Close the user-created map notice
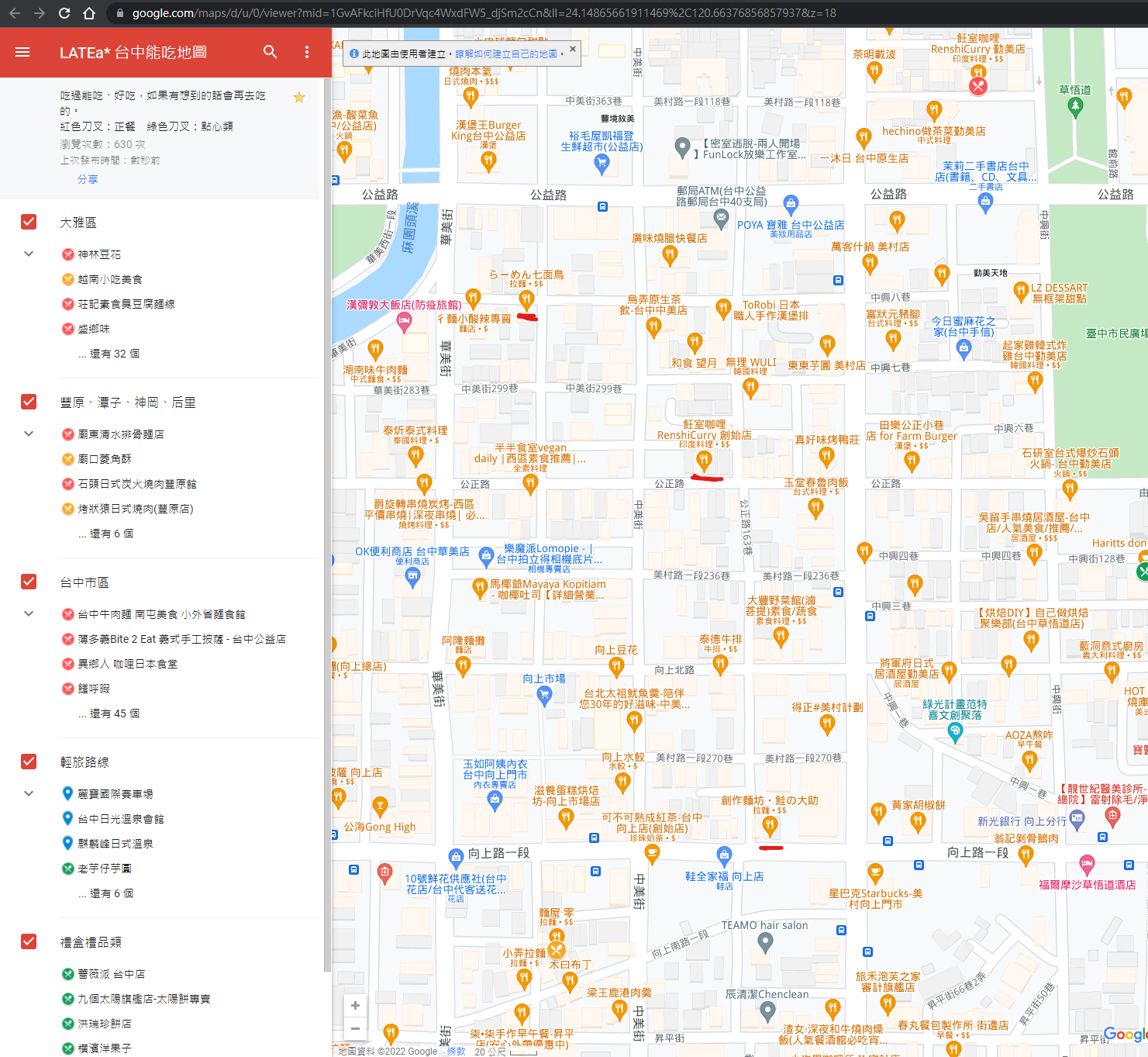This screenshot has width=1148, height=1057. [x=573, y=49]
